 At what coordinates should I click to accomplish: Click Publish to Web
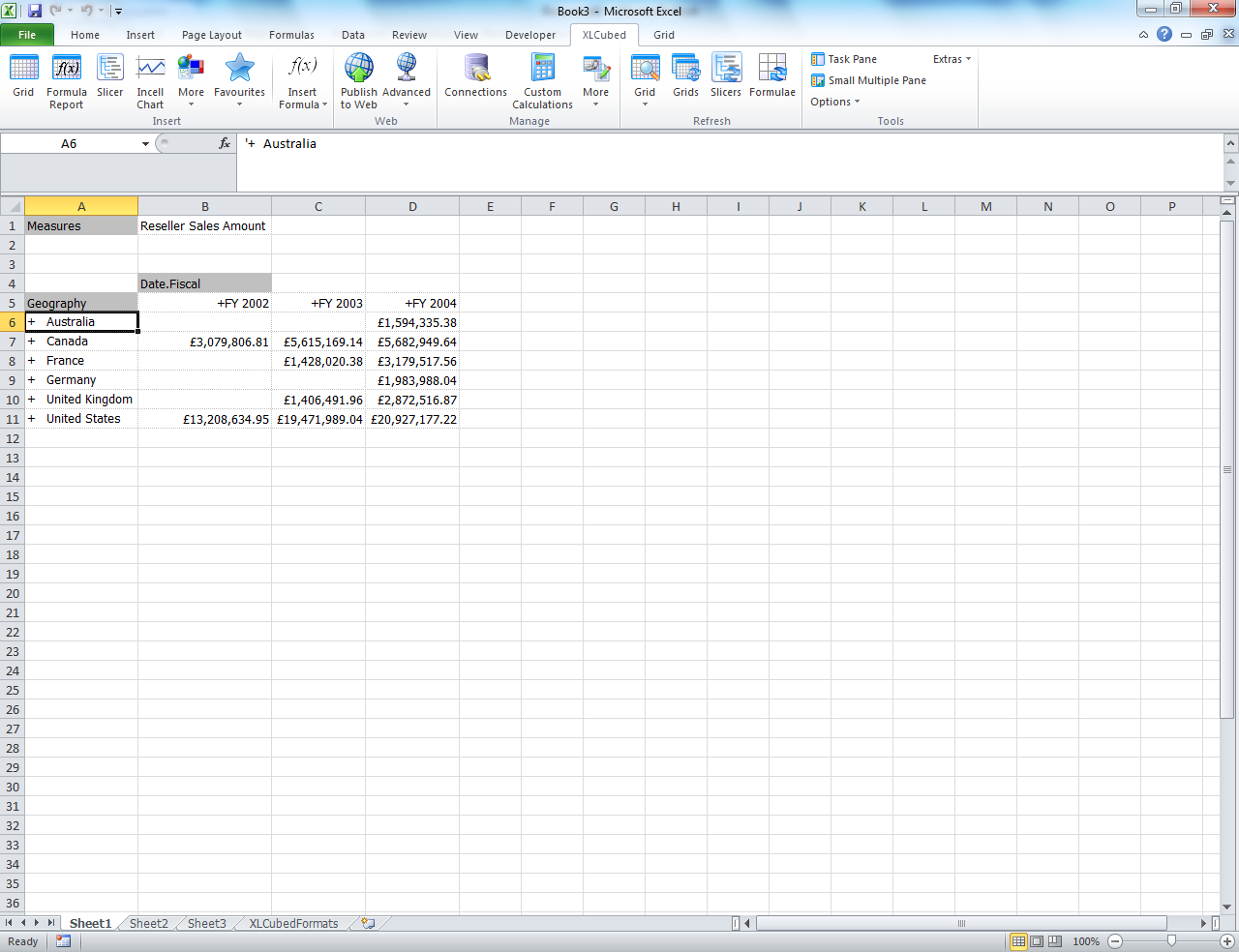point(359,81)
